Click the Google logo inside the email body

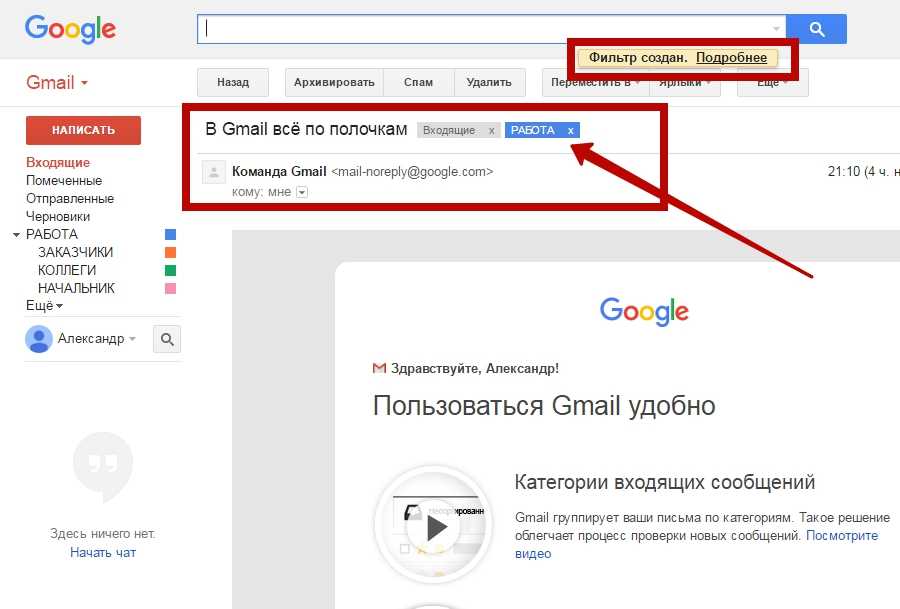[x=644, y=311]
